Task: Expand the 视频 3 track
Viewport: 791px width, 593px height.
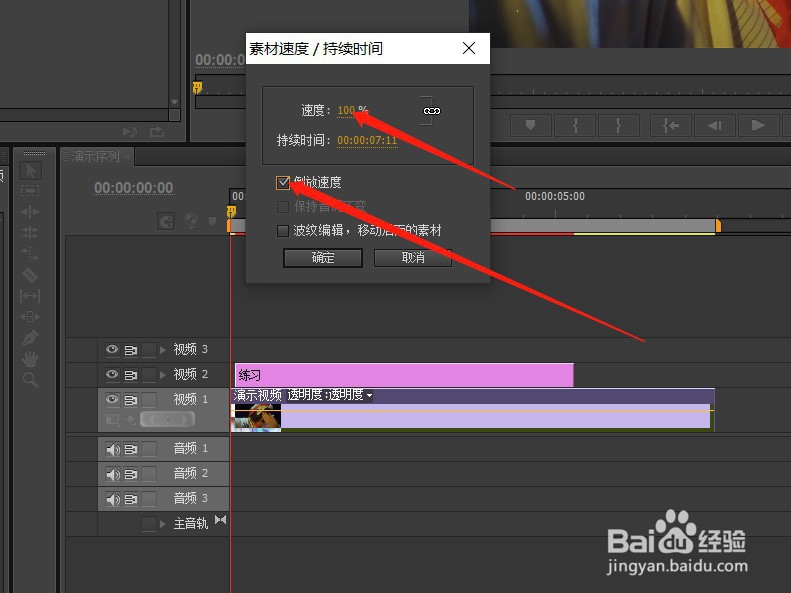Action: click(x=162, y=349)
